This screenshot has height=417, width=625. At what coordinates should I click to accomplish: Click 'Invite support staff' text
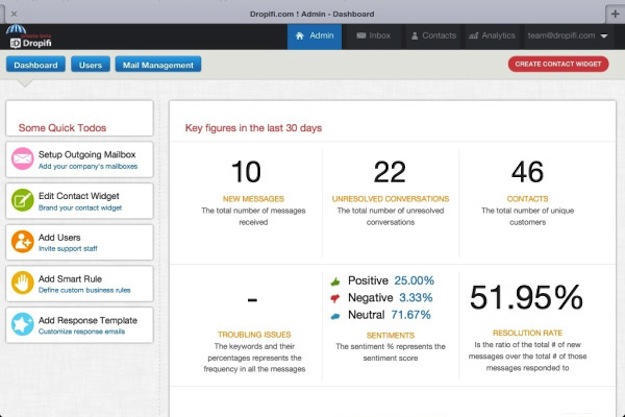point(68,249)
